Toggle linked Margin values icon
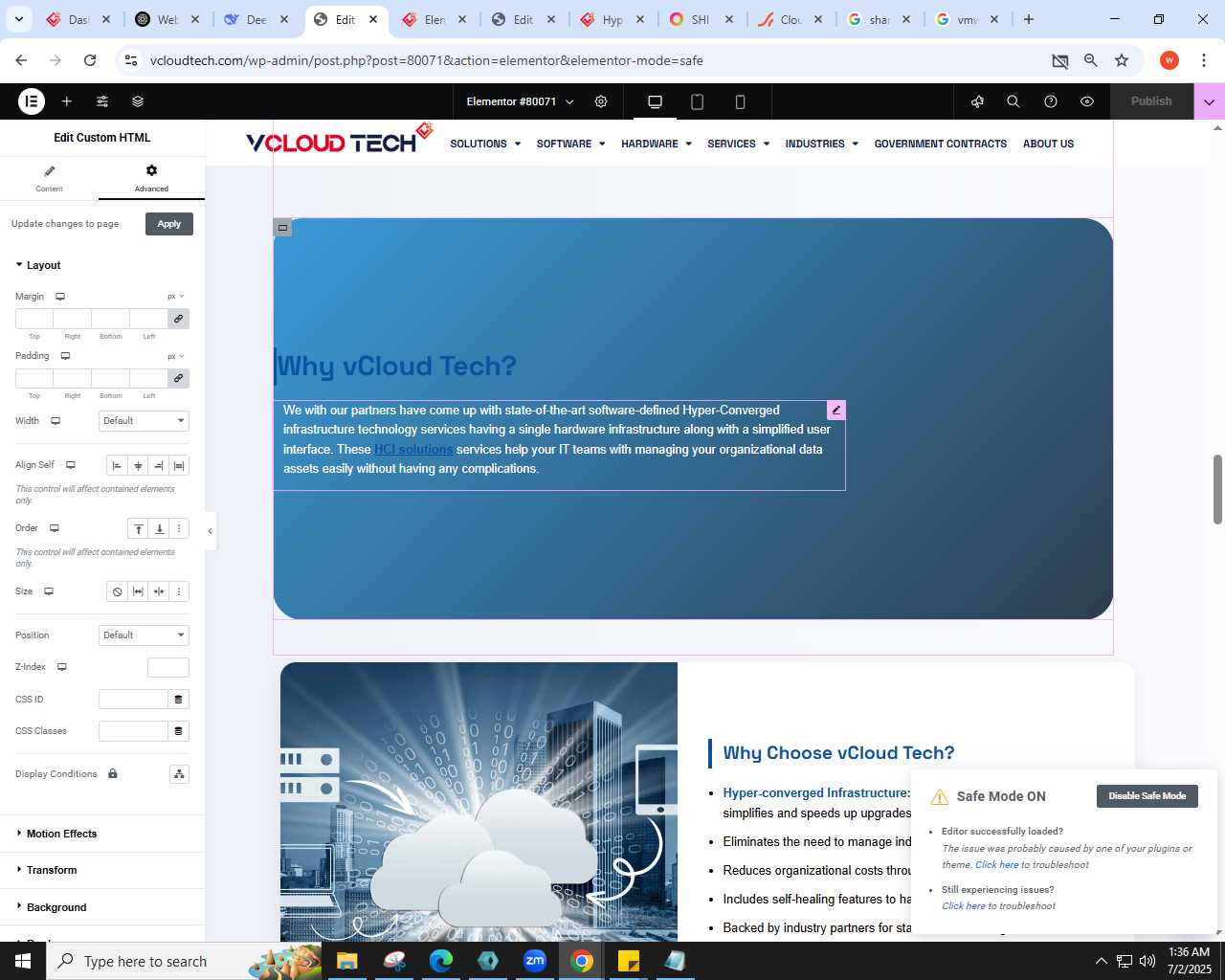The image size is (1225, 980). point(178,319)
